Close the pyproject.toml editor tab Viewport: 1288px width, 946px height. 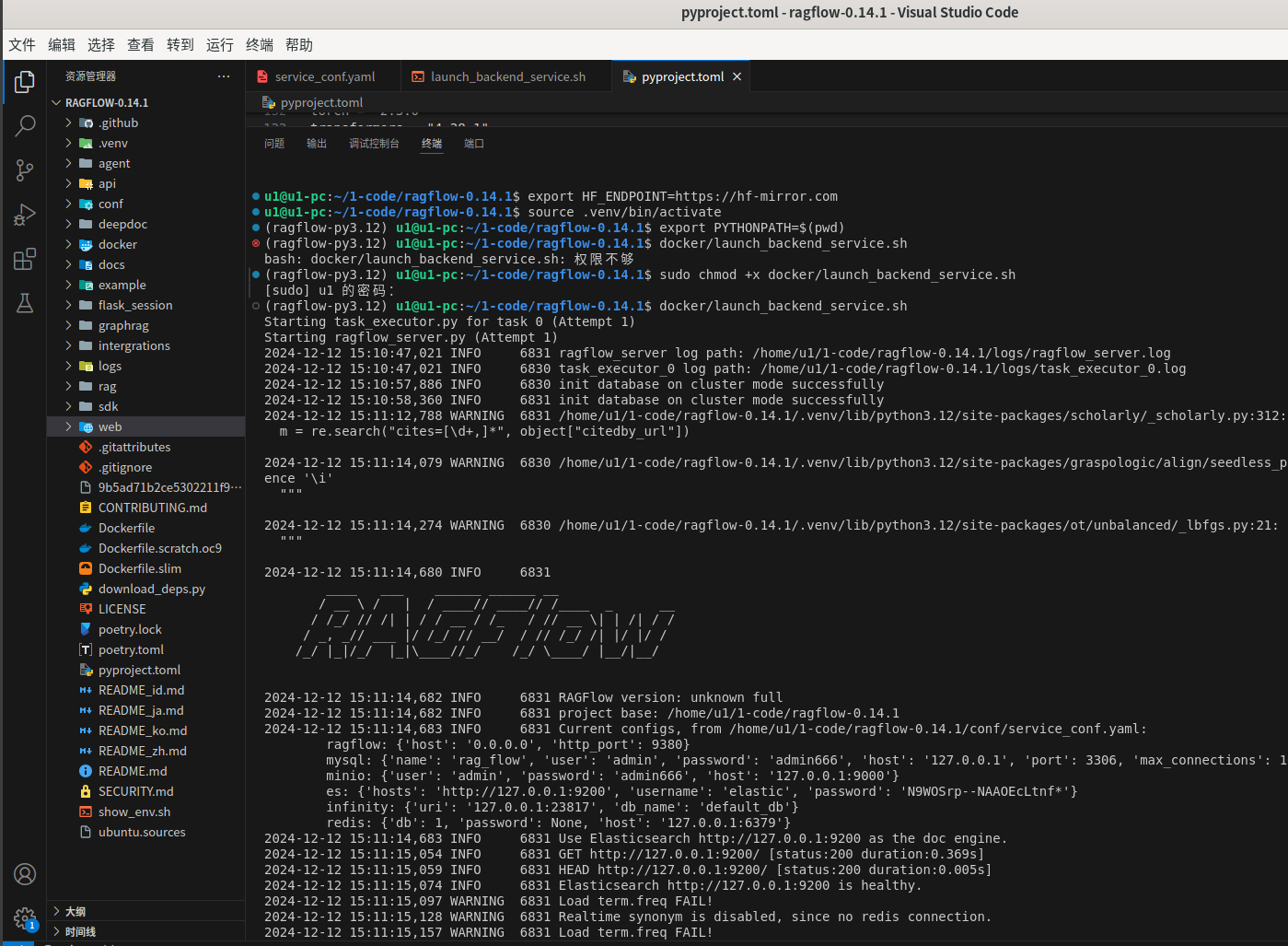click(737, 76)
